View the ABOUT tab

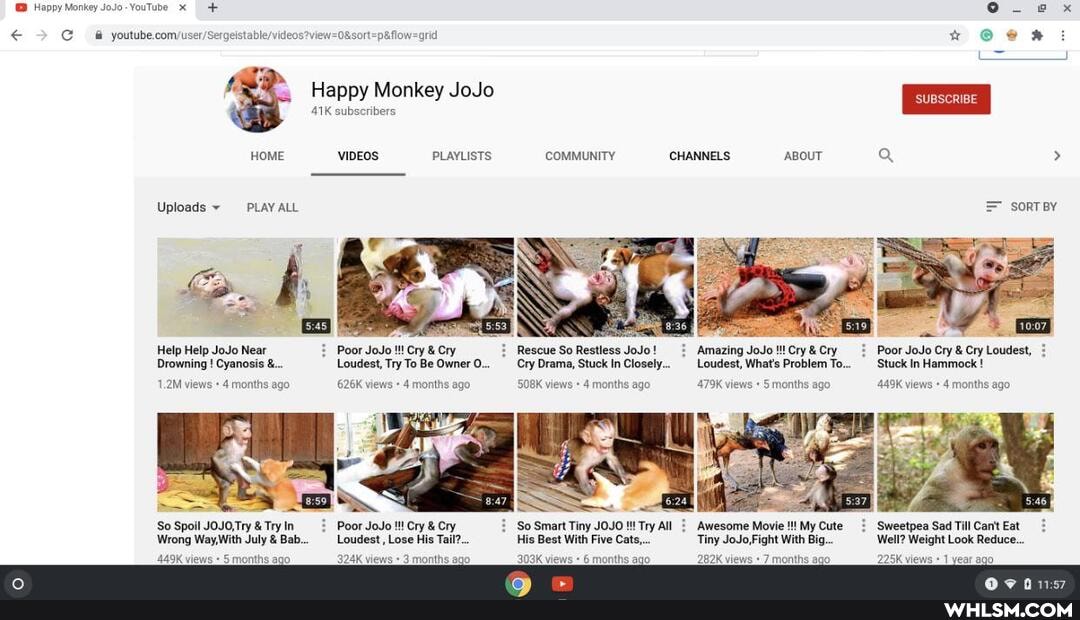tap(802, 156)
